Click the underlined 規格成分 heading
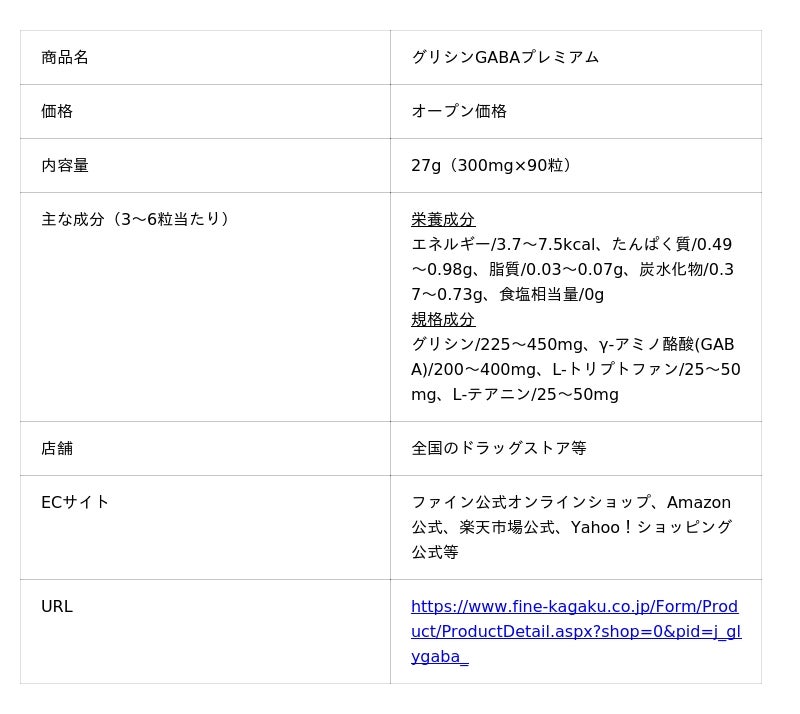Image resolution: width=800 pixels, height=714 pixels. [443, 320]
